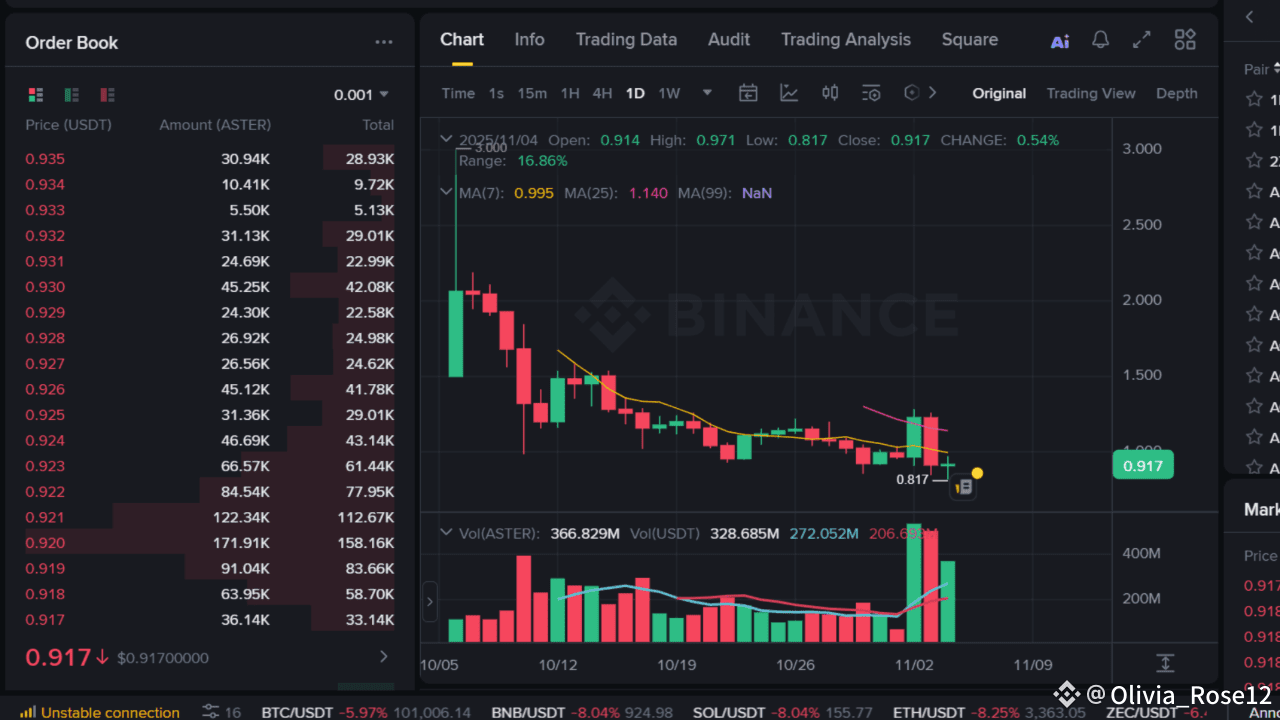Select the Time chart view option
The image size is (1280, 720).
[x=458, y=93]
